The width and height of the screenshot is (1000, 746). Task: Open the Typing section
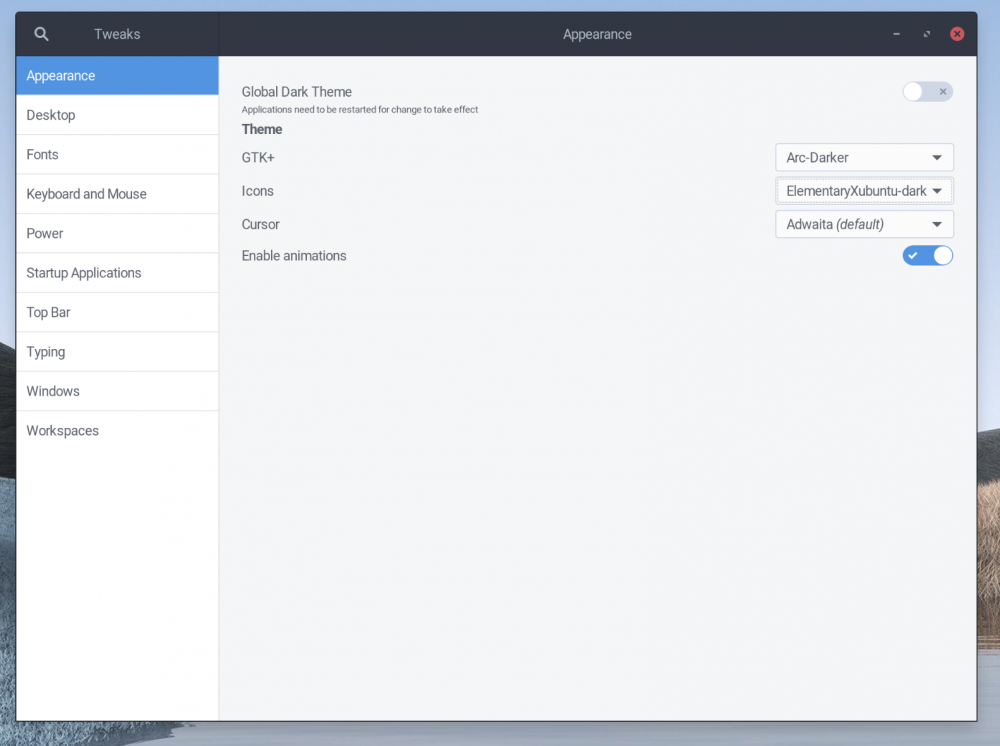click(x=117, y=352)
